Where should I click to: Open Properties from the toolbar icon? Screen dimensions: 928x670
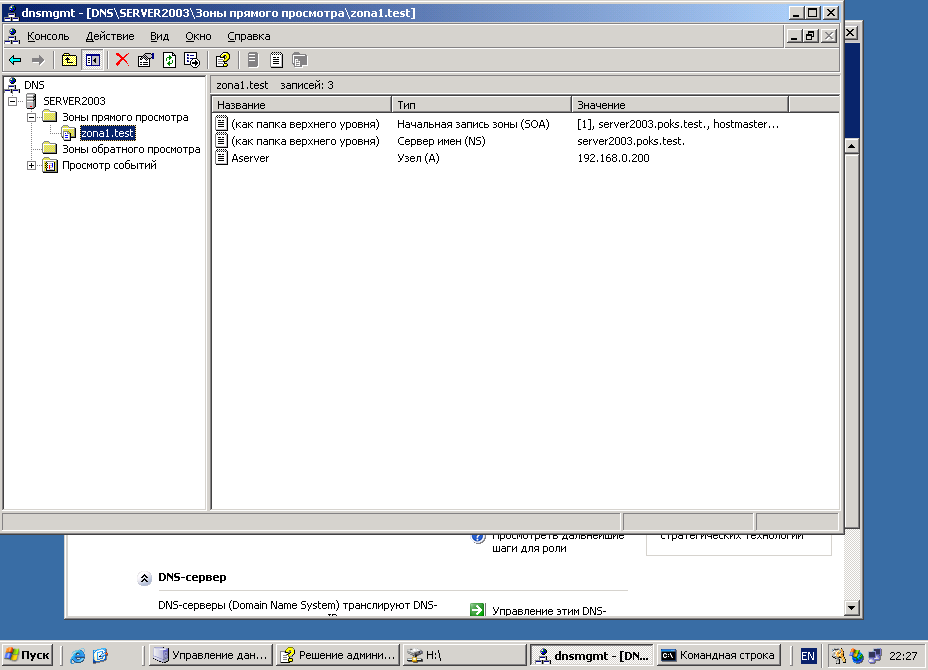pyautogui.click(x=146, y=60)
